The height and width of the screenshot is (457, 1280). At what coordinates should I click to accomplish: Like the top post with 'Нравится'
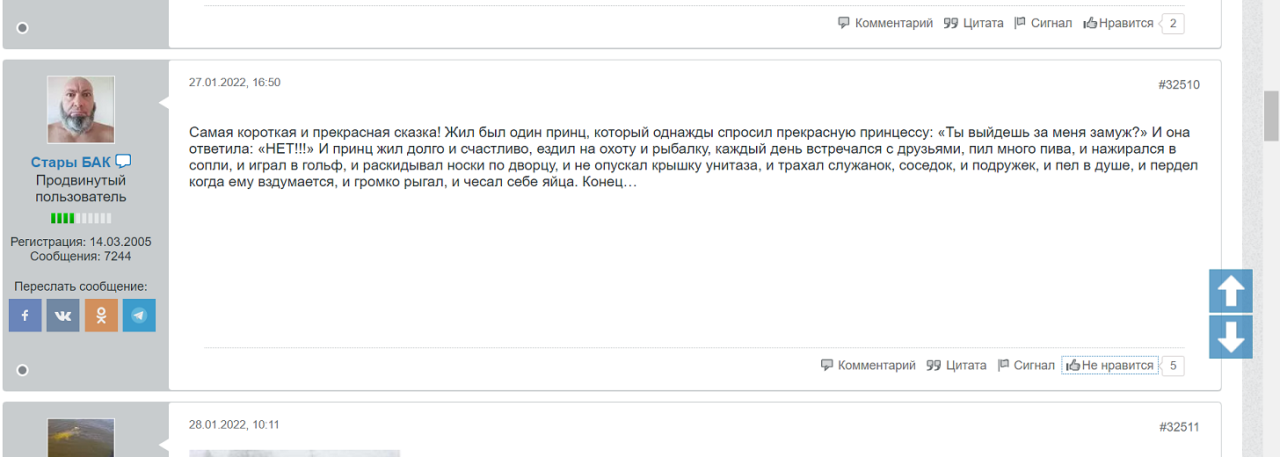click(x=1119, y=23)
